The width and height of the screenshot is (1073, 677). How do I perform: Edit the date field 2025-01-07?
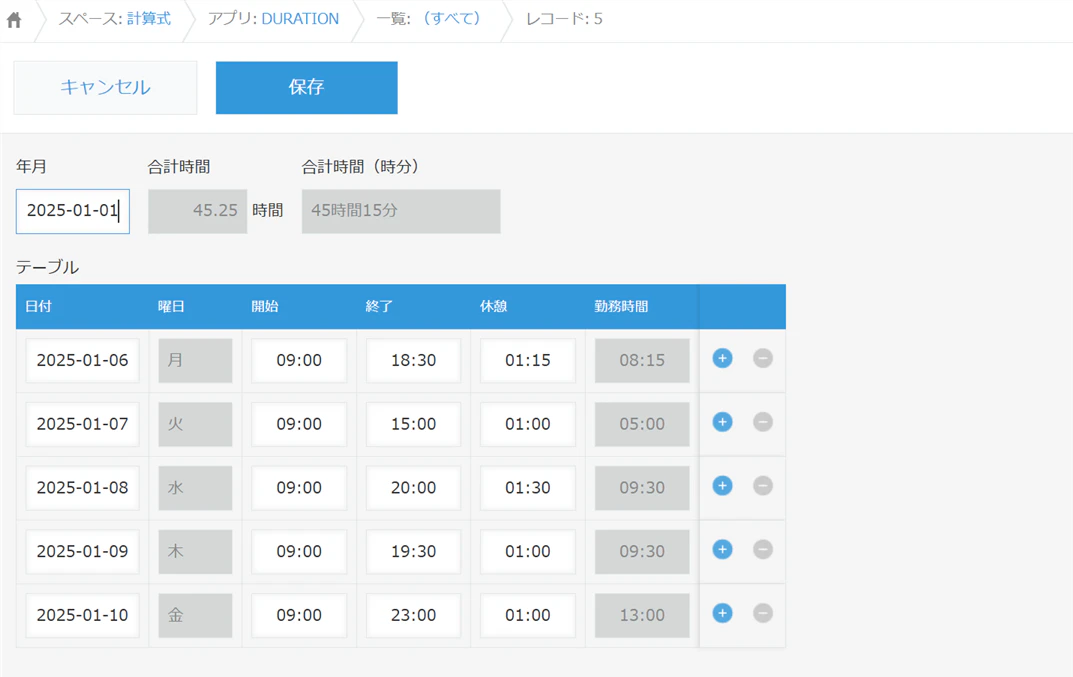82,424
